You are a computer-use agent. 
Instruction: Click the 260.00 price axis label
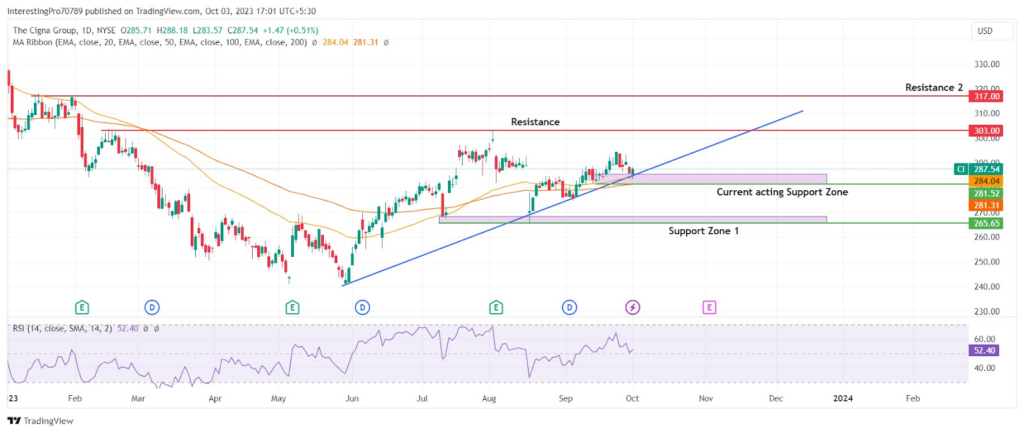click(985, 237)
